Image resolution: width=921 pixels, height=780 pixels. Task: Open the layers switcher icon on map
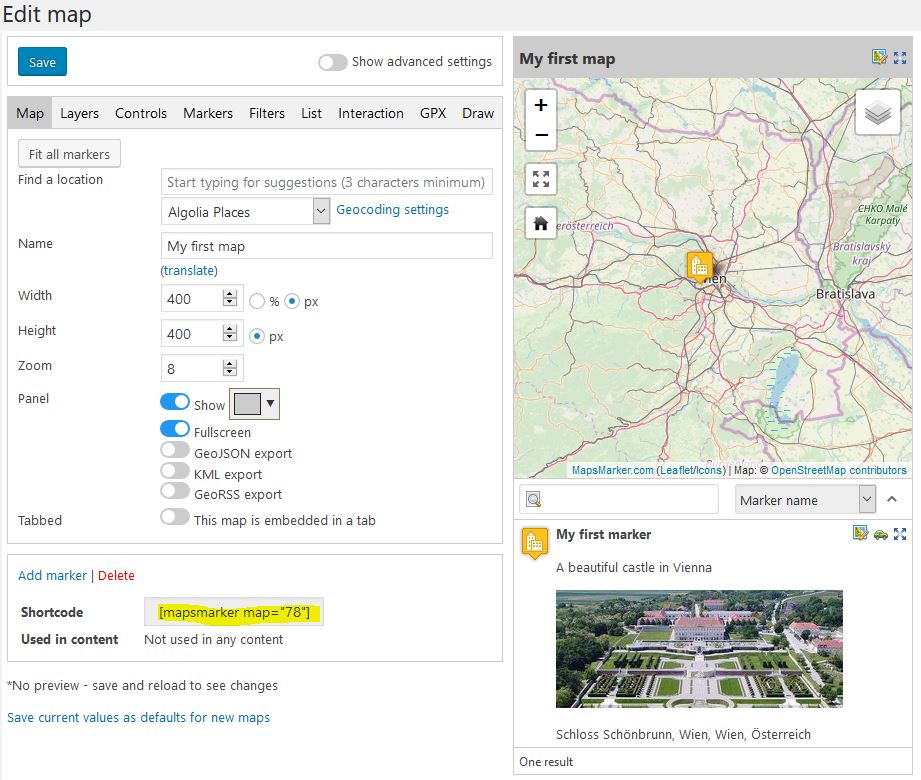[878, 112]
